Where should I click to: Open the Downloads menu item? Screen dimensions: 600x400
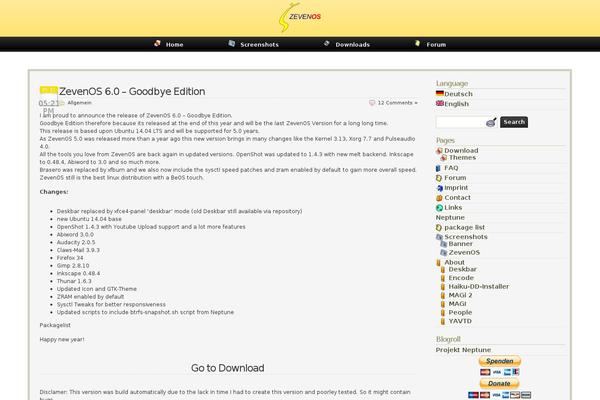click(x=352, y=44)
